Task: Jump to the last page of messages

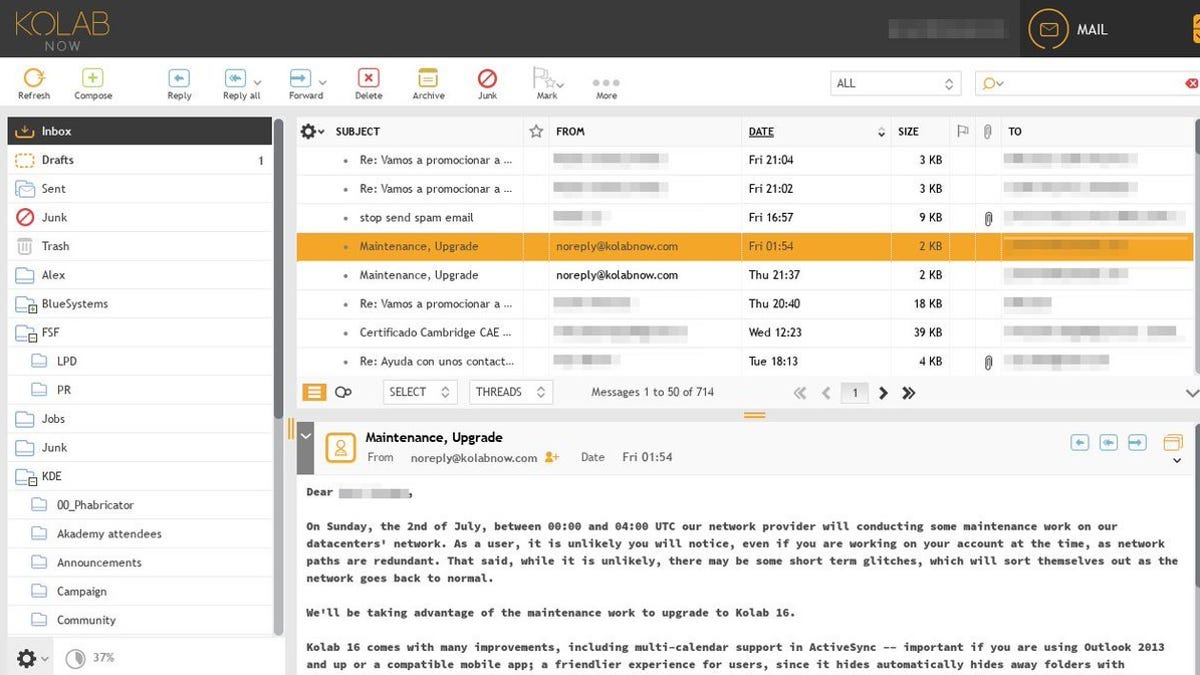Action: coord(908,393)
